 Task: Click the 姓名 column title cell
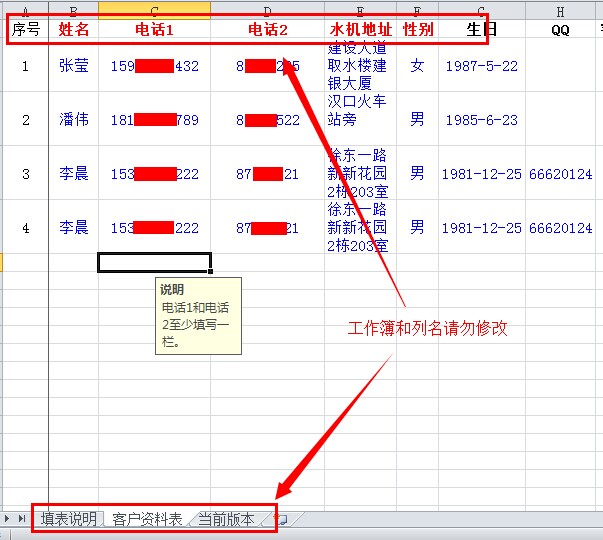[x=73, y=30]
